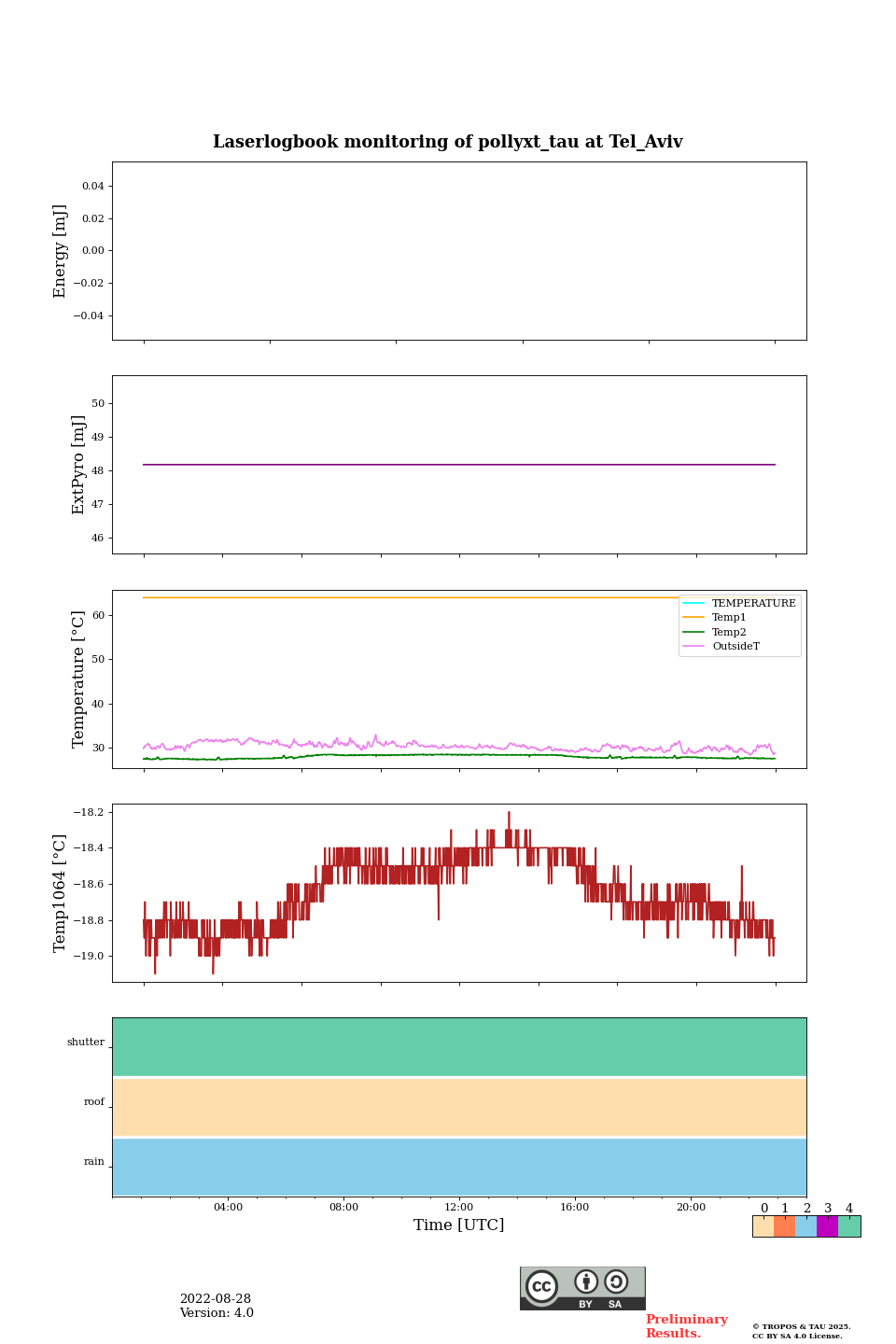The width and height of the screenshot is (896, 1344).
Task: Click the Time [UTC] axis label
Action: tap(459, 1225)
